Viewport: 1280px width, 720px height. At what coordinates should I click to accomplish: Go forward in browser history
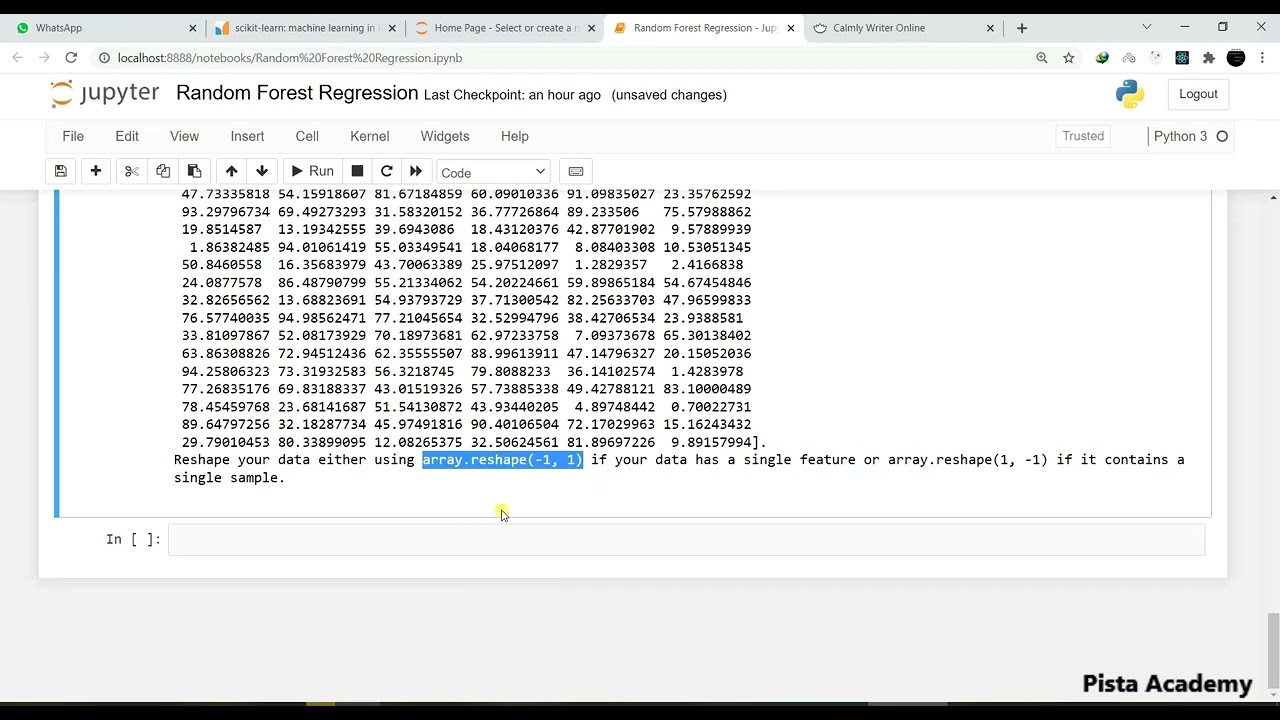point(44,58)
